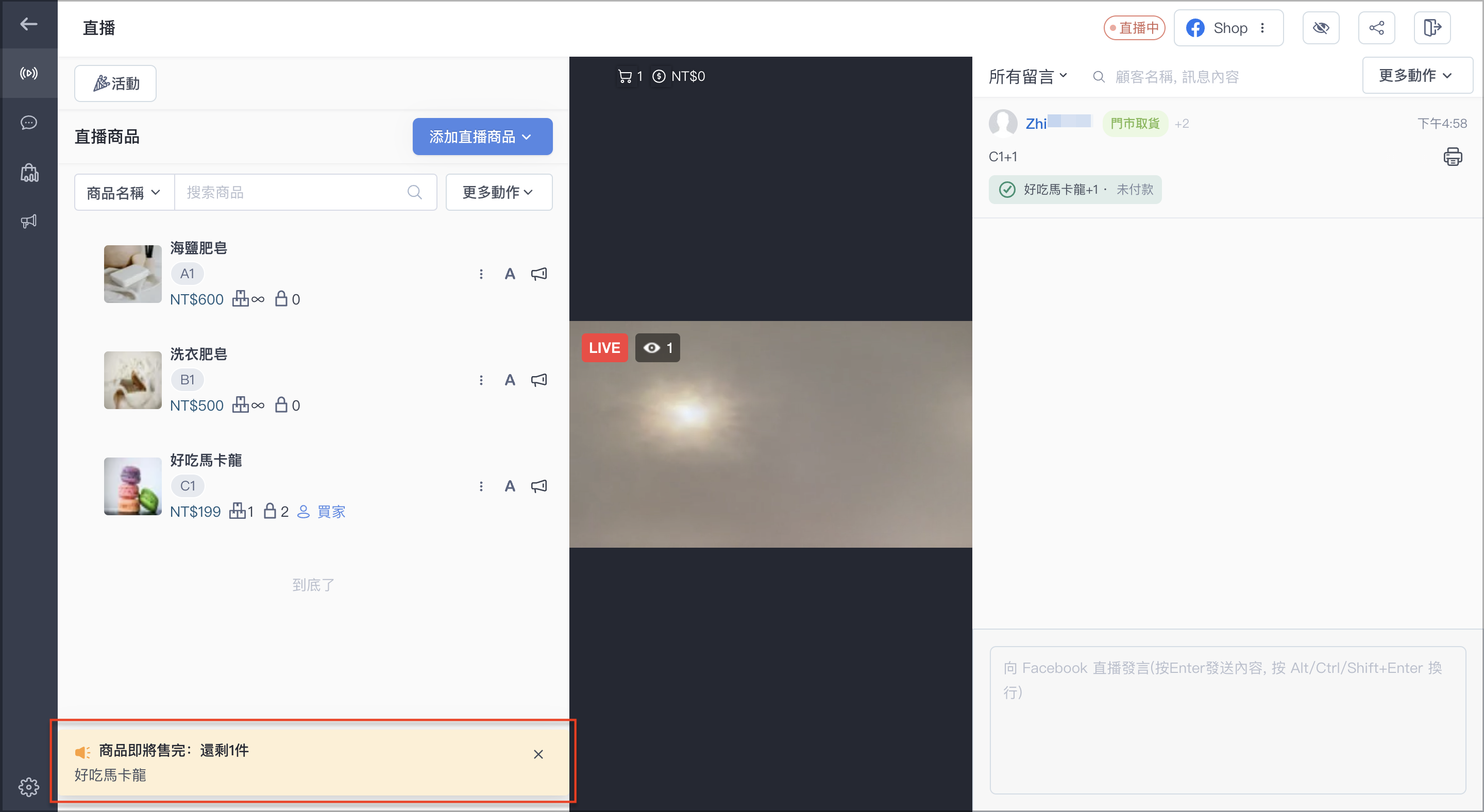Click the A keyword icon for 海鹽肥皂
Image resolution: width=1484 pixels, height=812 pixels.
coord(510,274)
